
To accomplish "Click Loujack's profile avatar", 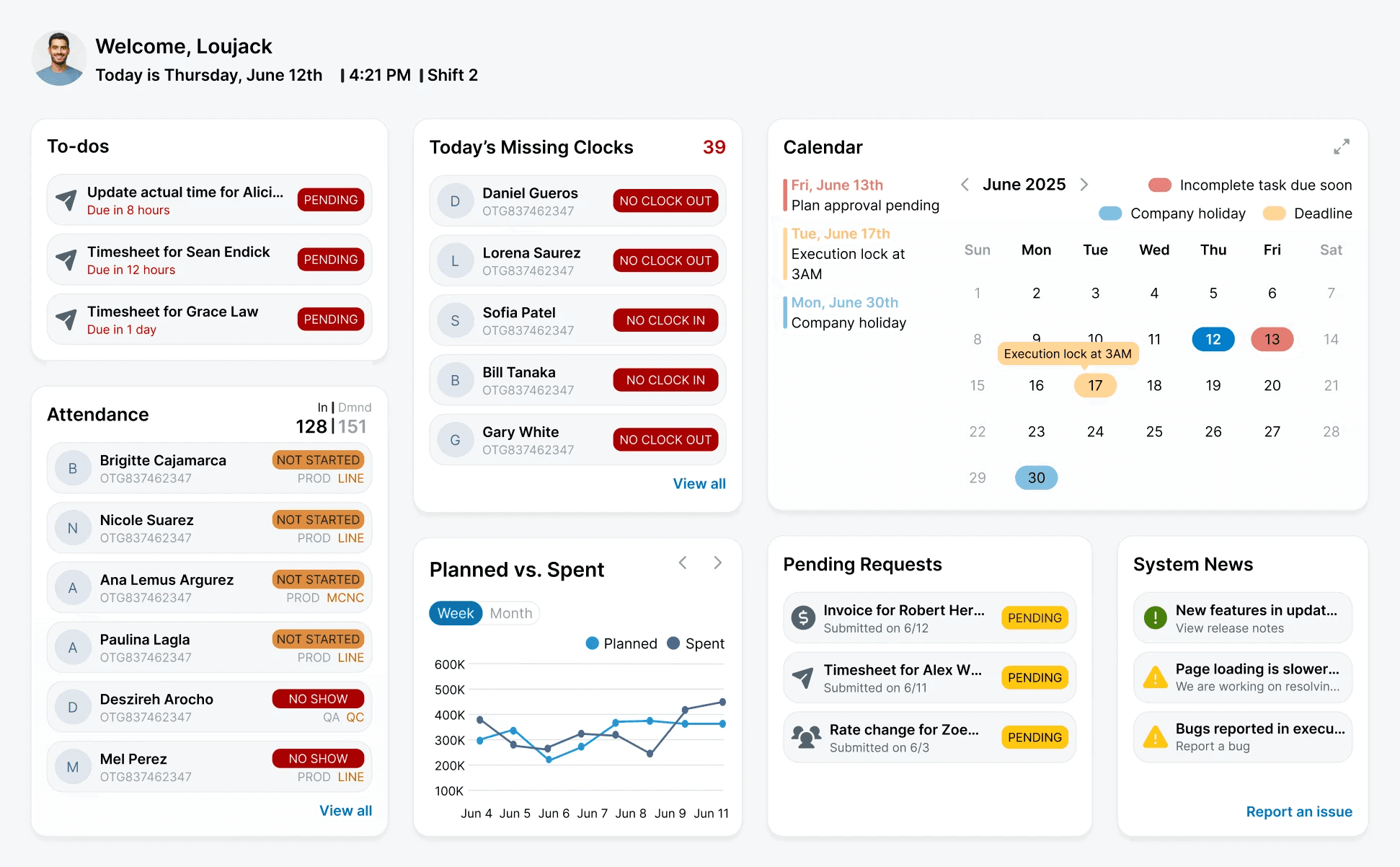I will (x=59, y=59).
